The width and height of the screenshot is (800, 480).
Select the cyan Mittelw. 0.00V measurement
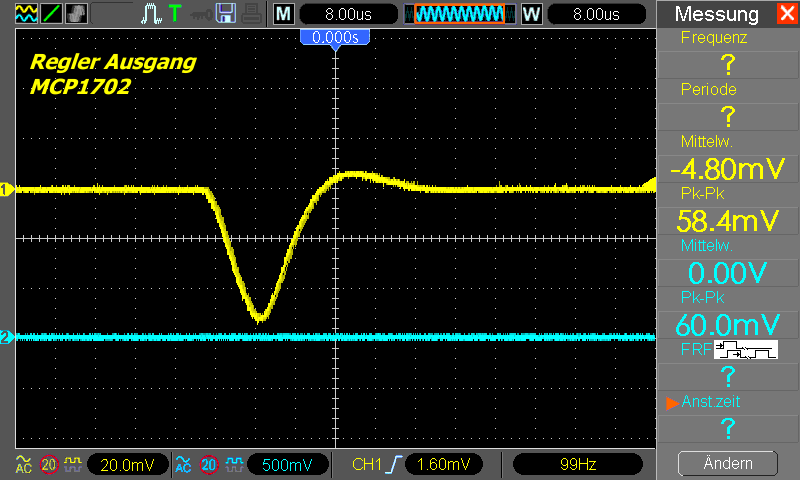click(x=728, y=262)
